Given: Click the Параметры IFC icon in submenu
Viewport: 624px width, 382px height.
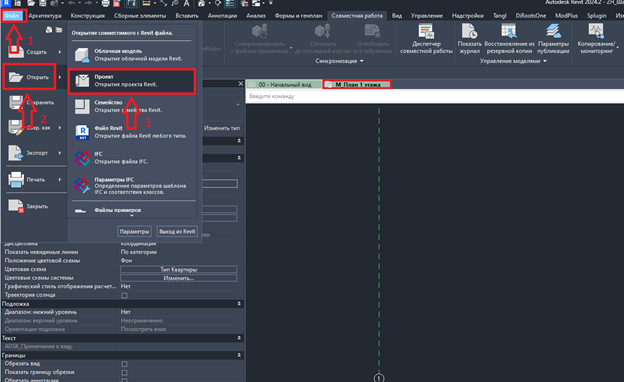Looking at the screenshot, I should 82,185.
